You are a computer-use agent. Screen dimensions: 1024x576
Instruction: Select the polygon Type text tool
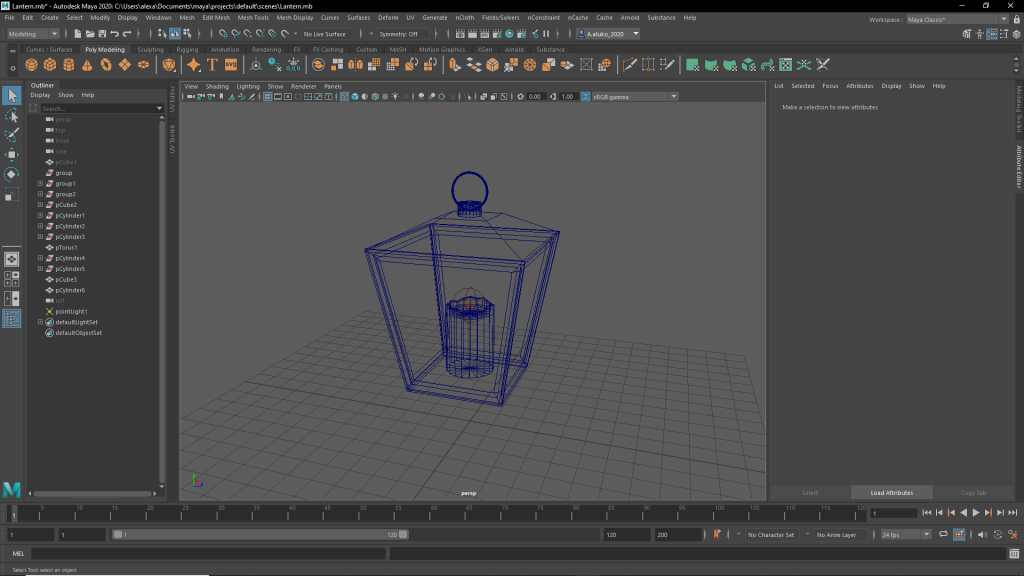(x=212, y=65)
